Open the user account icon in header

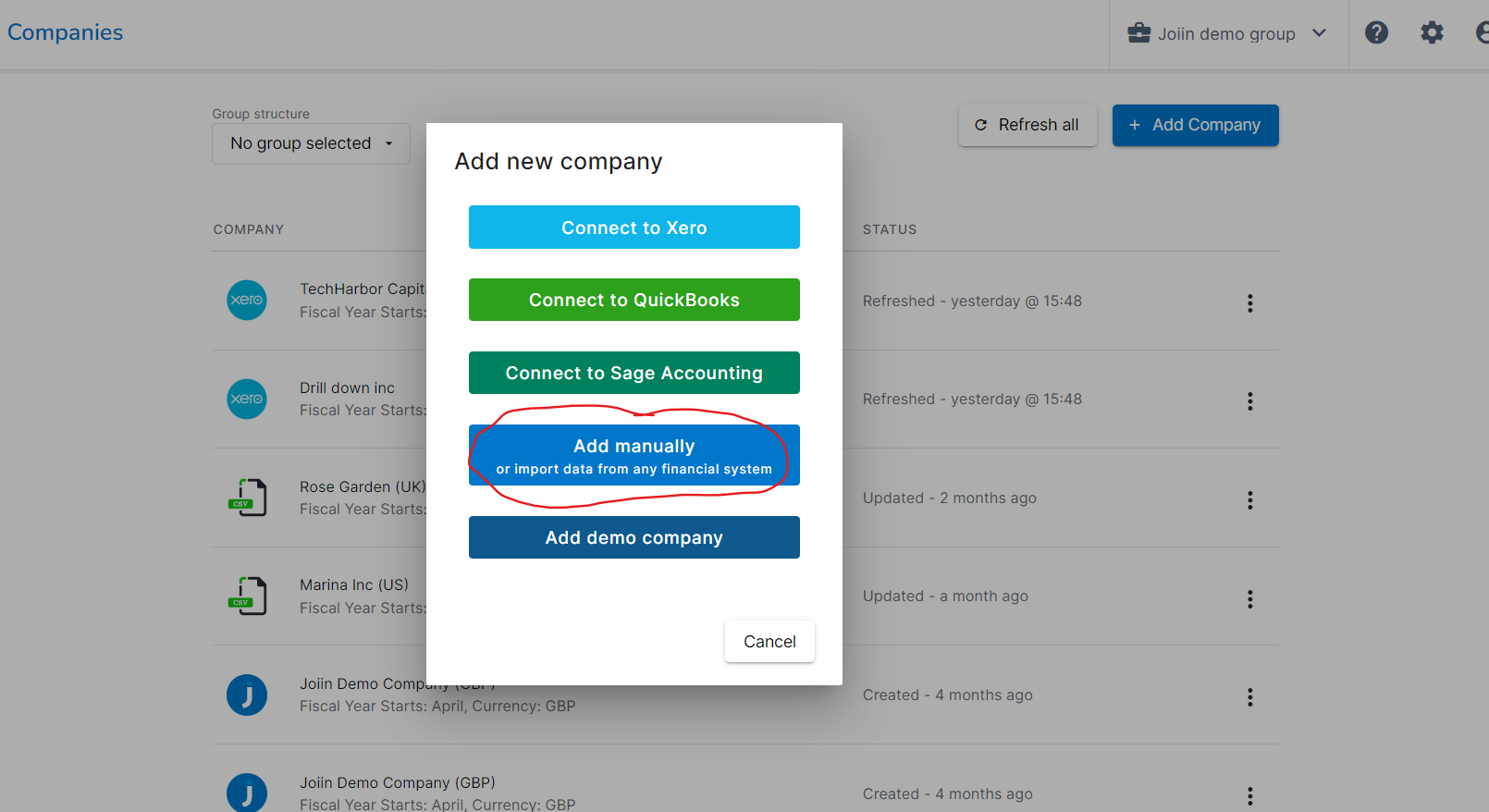[x=1482, y=33]
